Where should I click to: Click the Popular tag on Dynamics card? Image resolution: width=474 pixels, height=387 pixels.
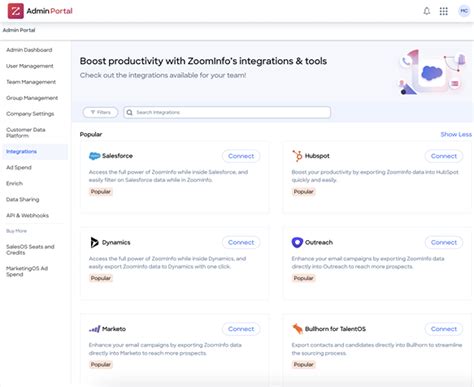point(101,278)
